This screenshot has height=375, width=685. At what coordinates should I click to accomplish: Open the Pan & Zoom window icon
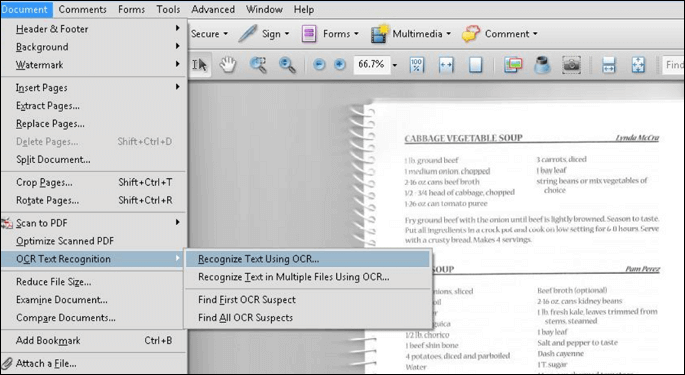[x=513, y=65]
